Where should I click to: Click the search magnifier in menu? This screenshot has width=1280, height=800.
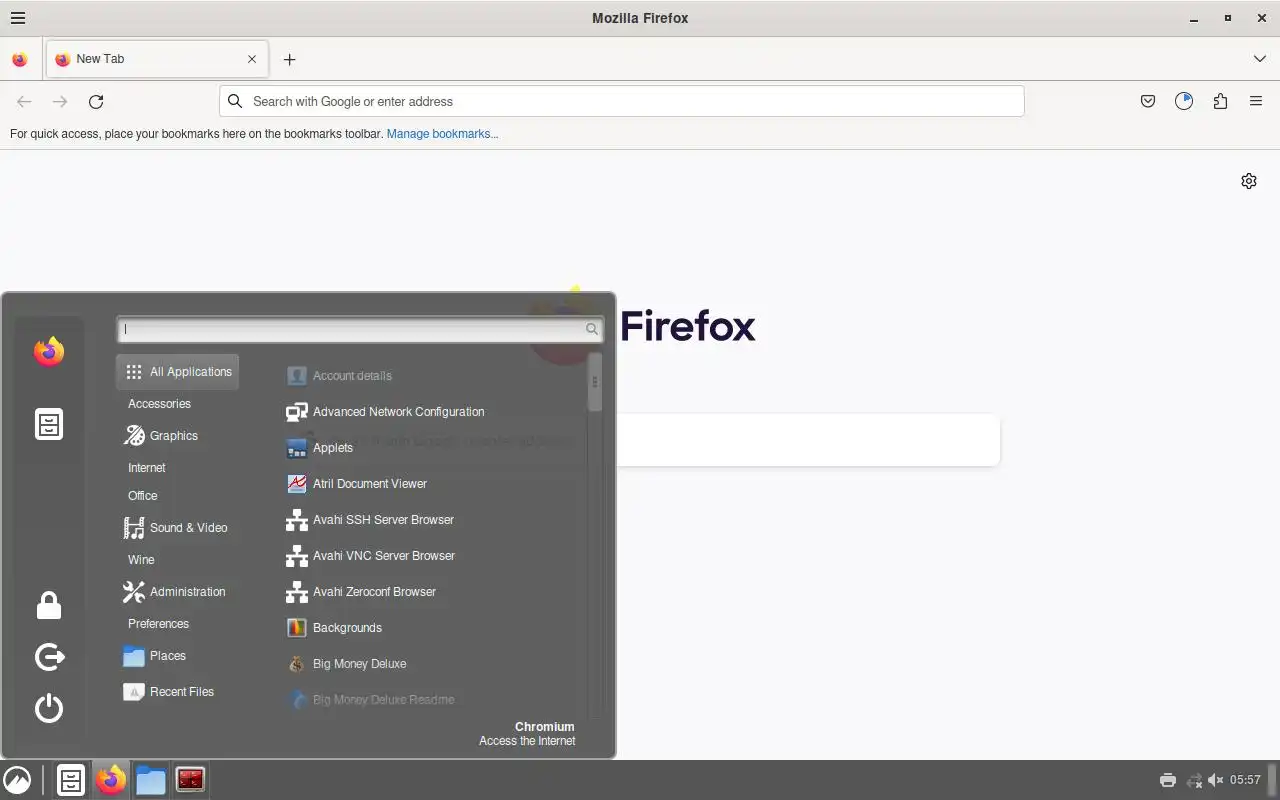[x=592, y=329]
